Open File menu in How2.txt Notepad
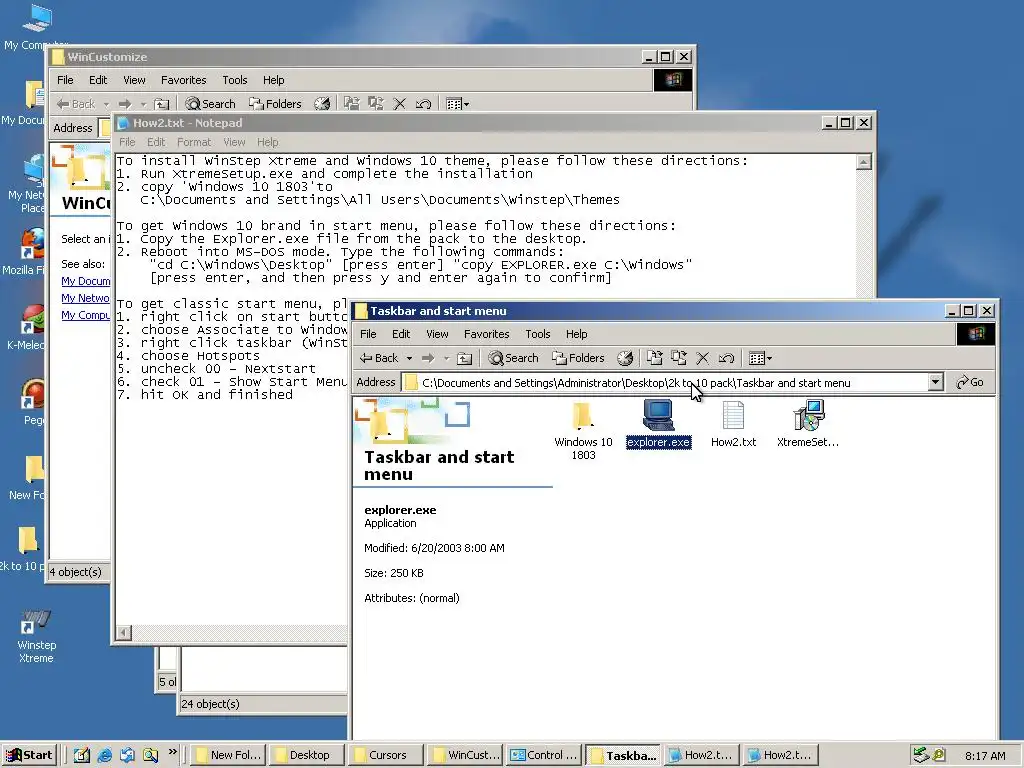The width and height of the screenshot is (1024, 768). [x=127, y=142]
